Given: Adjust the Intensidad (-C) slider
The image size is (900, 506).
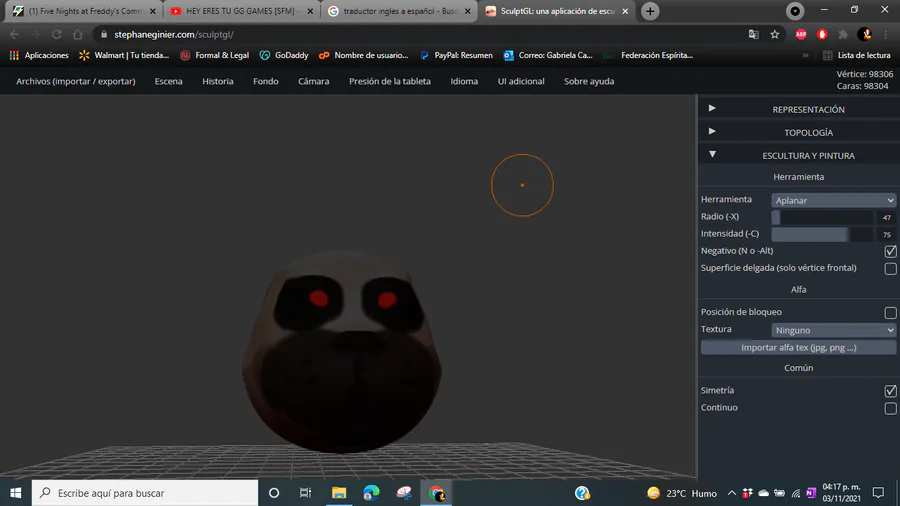Looking at the screenshot, I should click(822, 234).
